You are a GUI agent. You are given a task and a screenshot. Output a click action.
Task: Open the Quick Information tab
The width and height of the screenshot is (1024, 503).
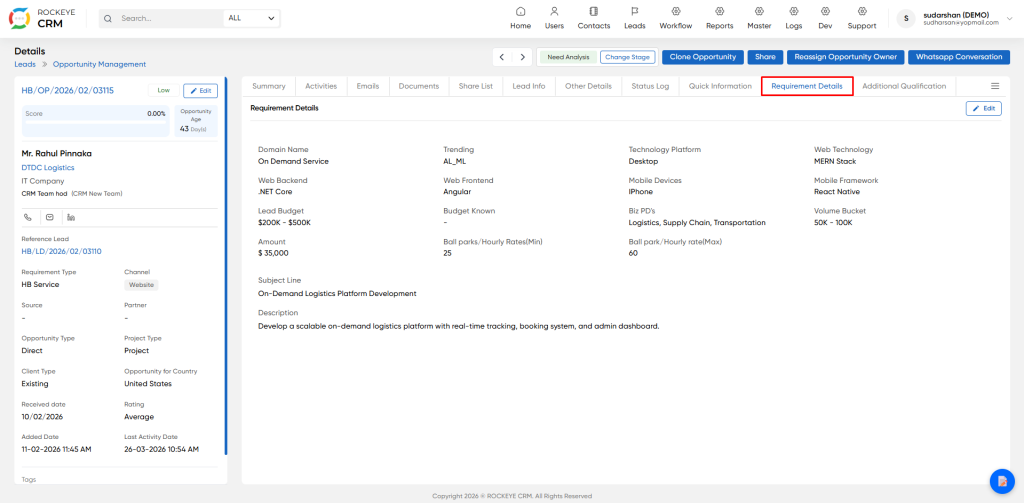pyautogui.click(x=720, y=86)
